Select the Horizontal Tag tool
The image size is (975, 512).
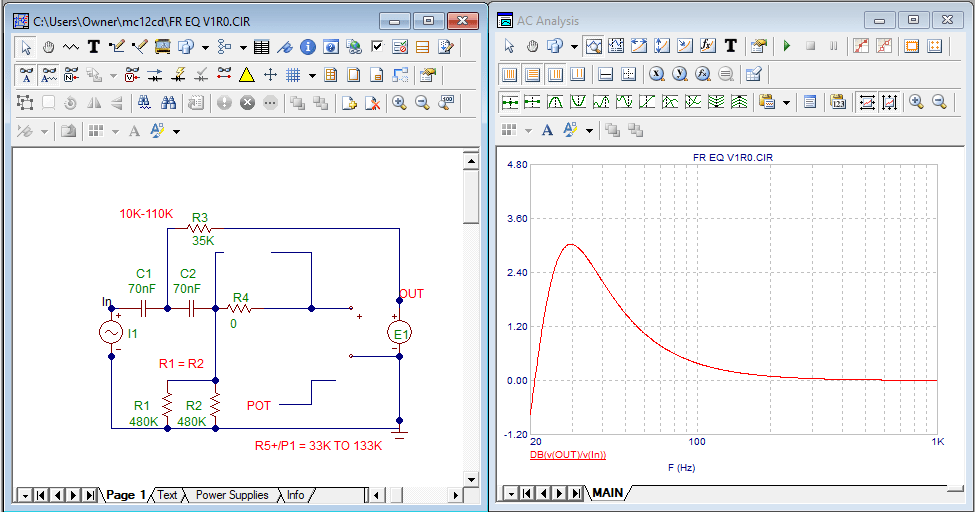coord(639,46)
